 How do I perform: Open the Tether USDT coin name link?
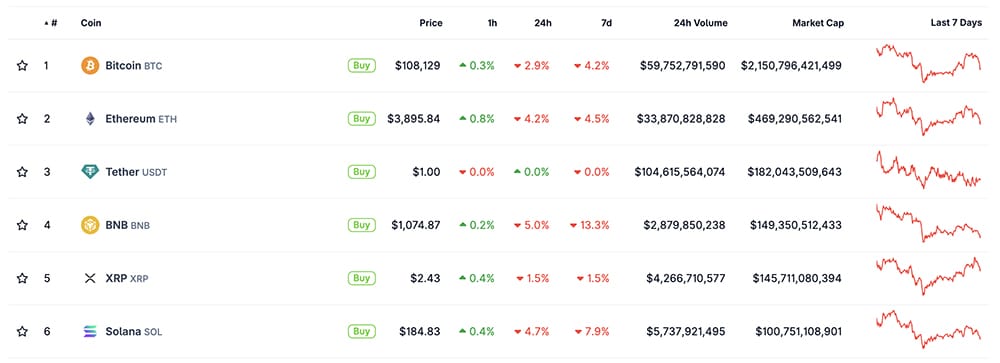[x=136, y=172]
